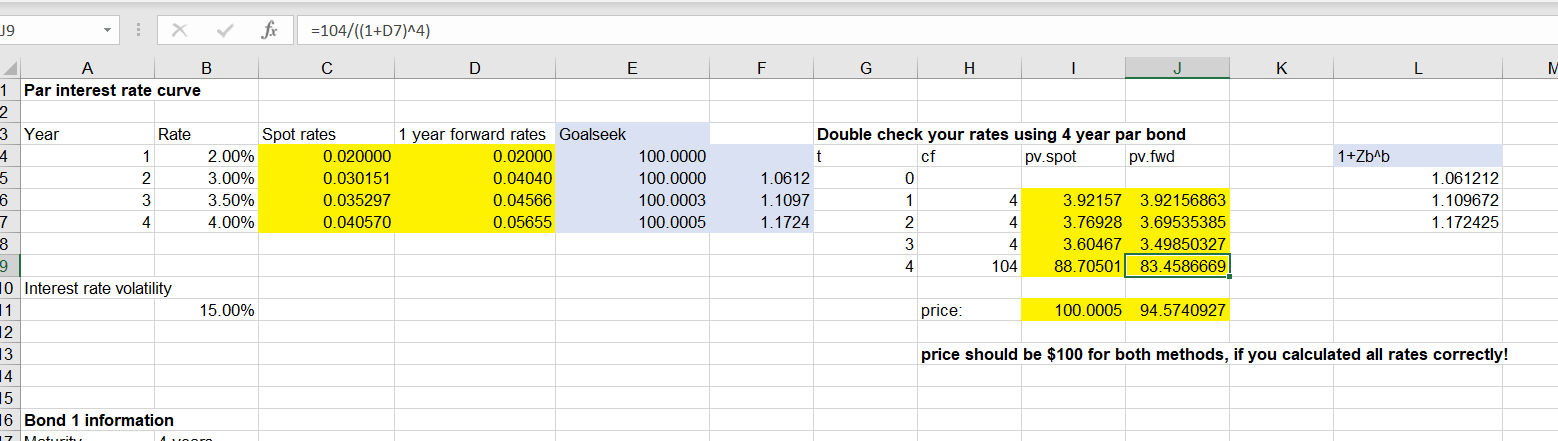Click 'Double check your rates' heading
Screen dimensions: 1558x441
click(x=1002, y=134)
